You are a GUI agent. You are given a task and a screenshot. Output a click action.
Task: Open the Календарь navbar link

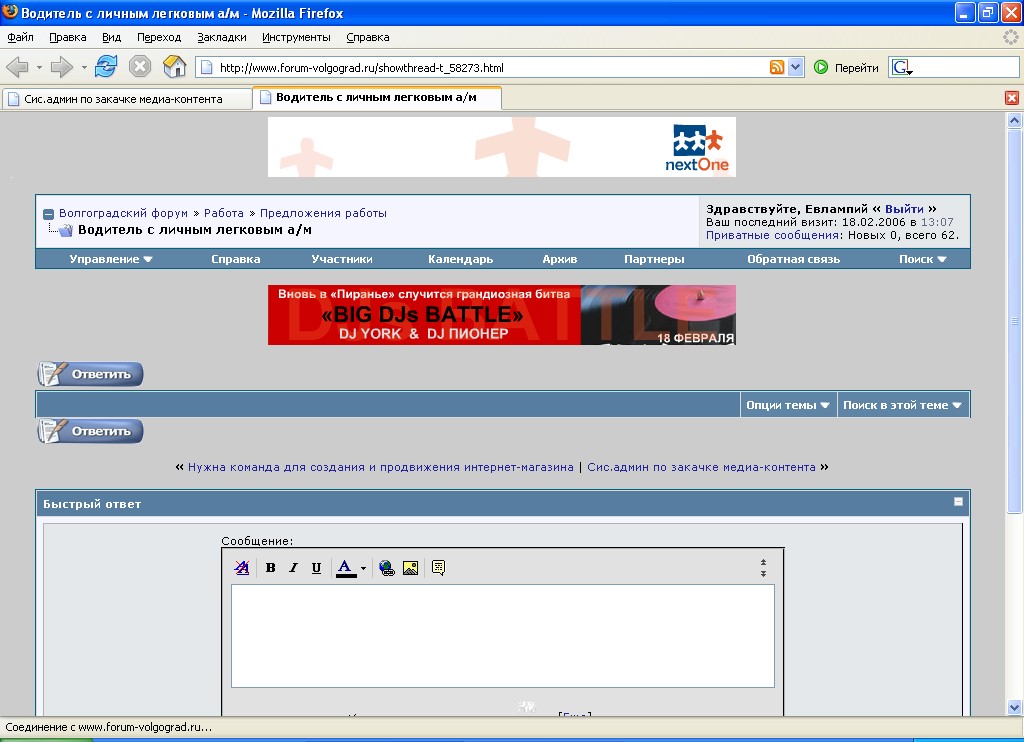pos(460,259)
